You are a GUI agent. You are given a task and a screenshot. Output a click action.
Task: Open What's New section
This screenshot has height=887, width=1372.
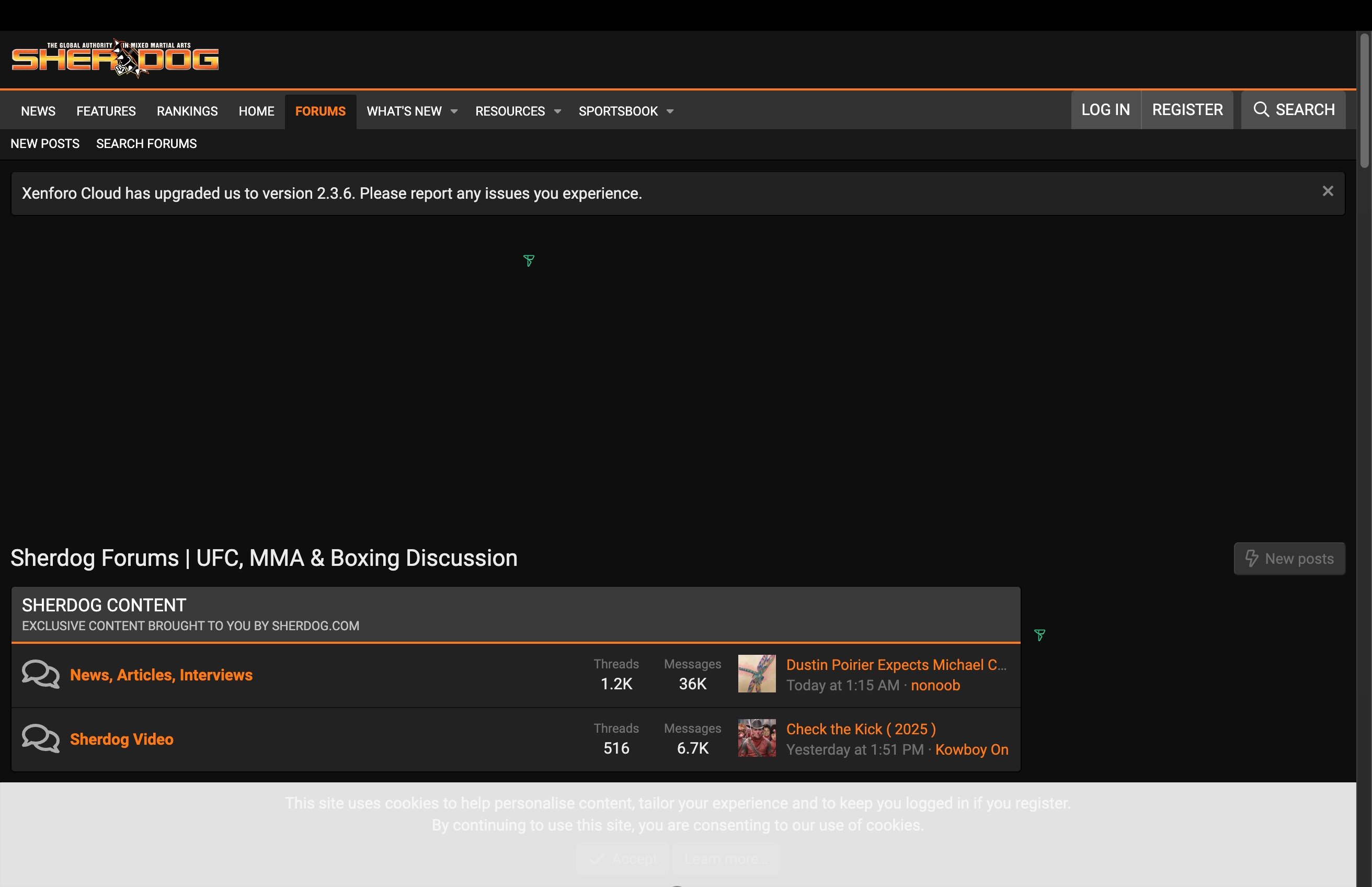tap(404, 111)
